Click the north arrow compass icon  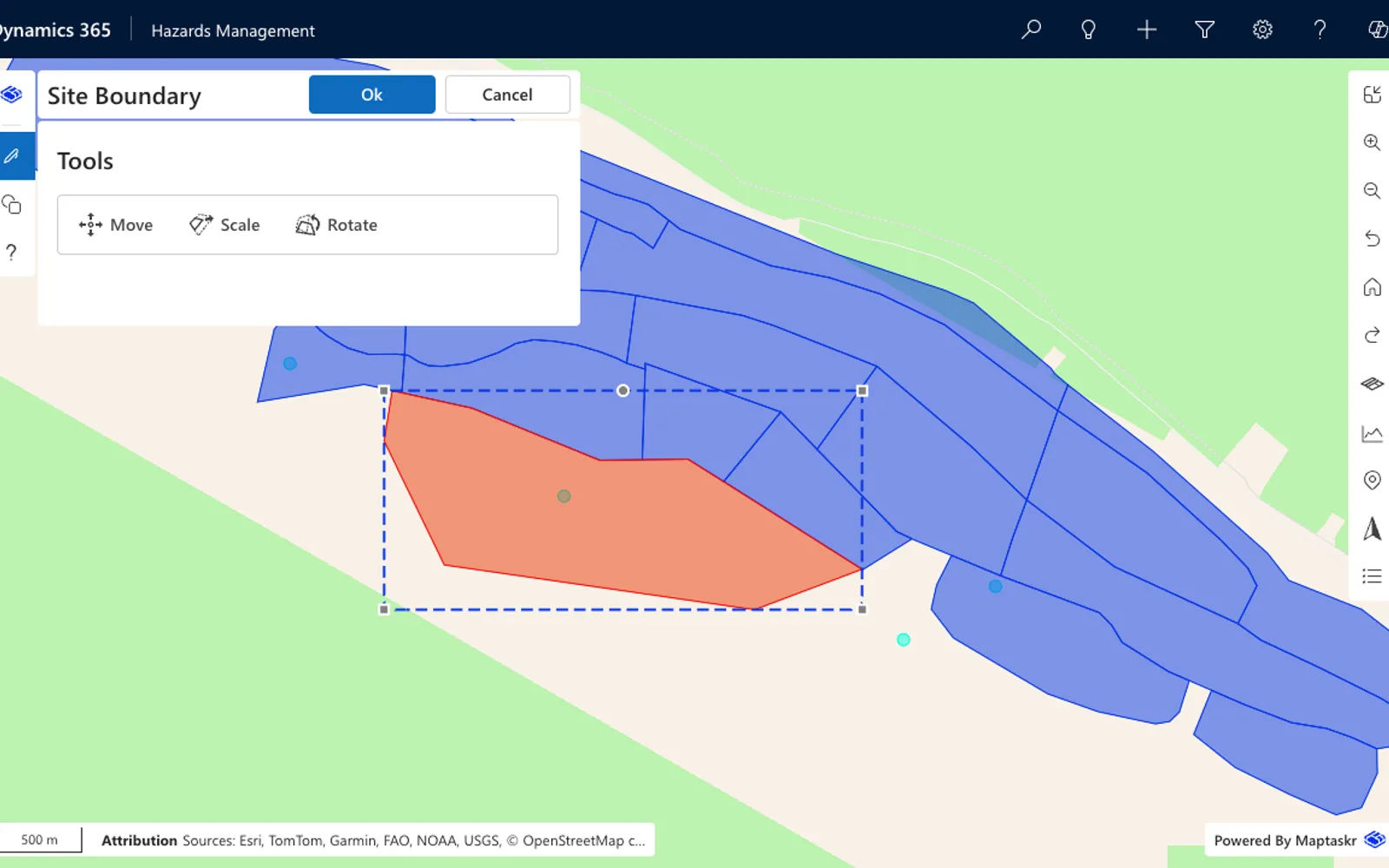[x=1372, y=528]
